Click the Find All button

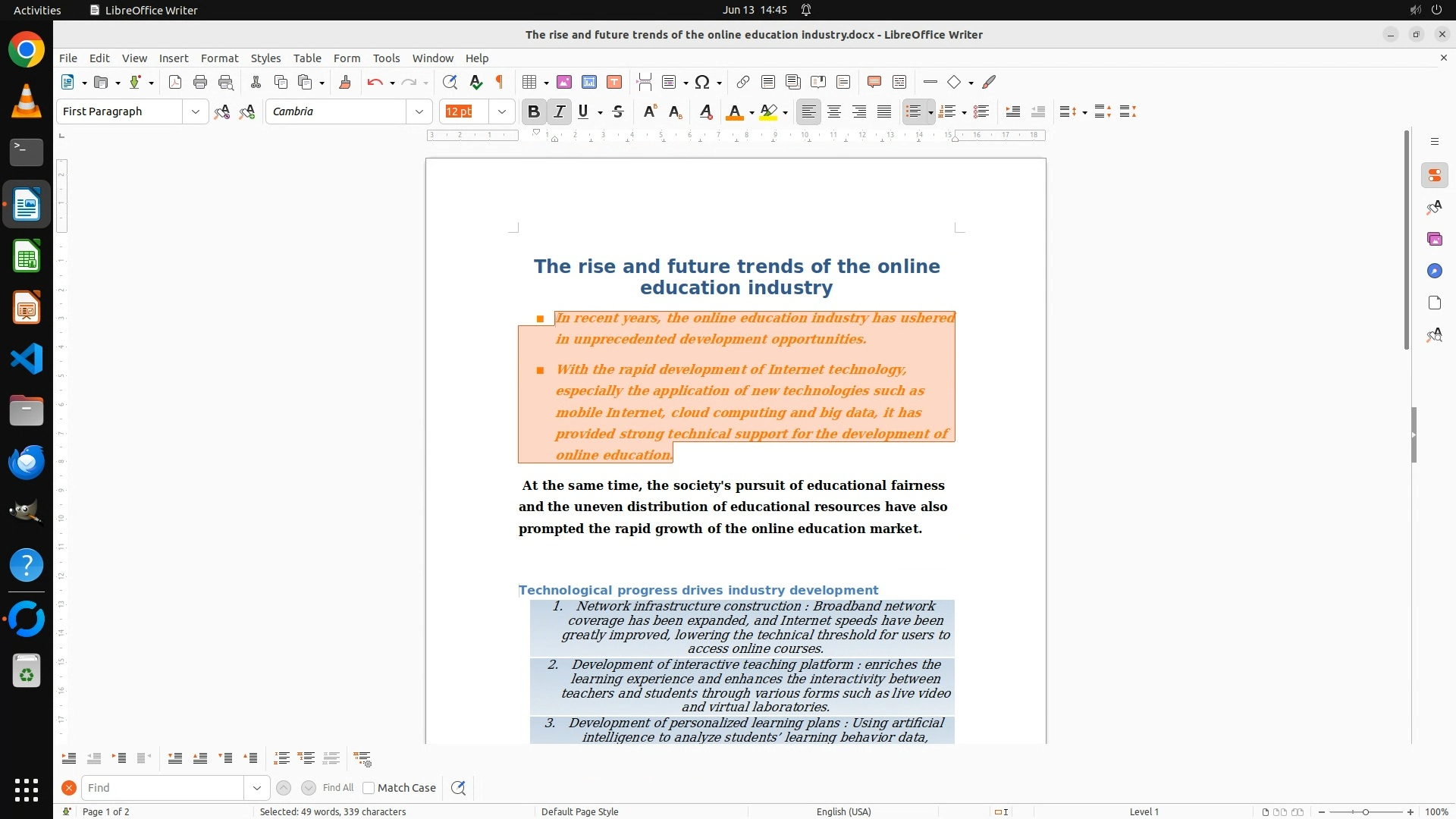tap(338, 788)
